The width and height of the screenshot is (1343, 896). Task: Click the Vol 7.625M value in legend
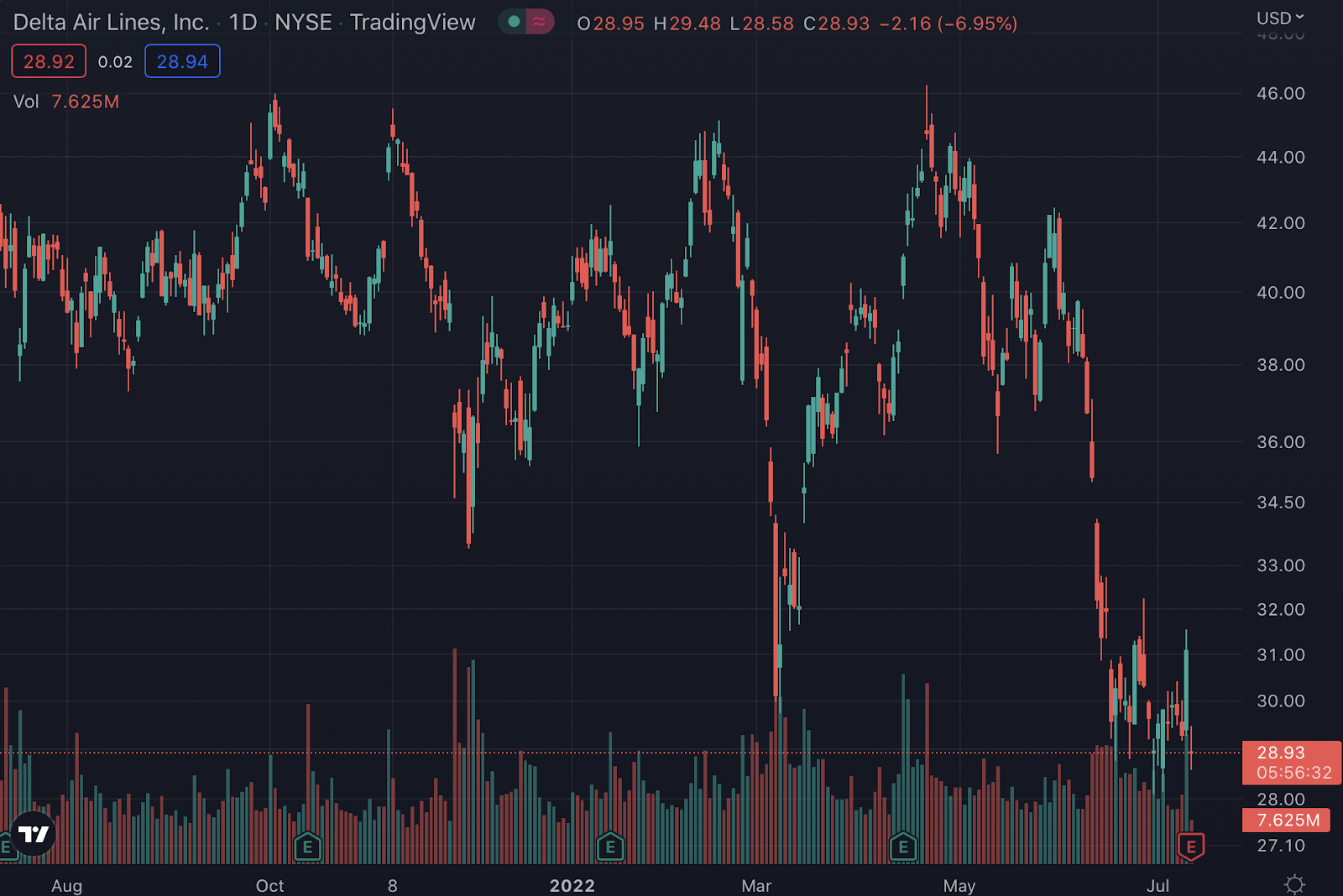pos(85,102)
